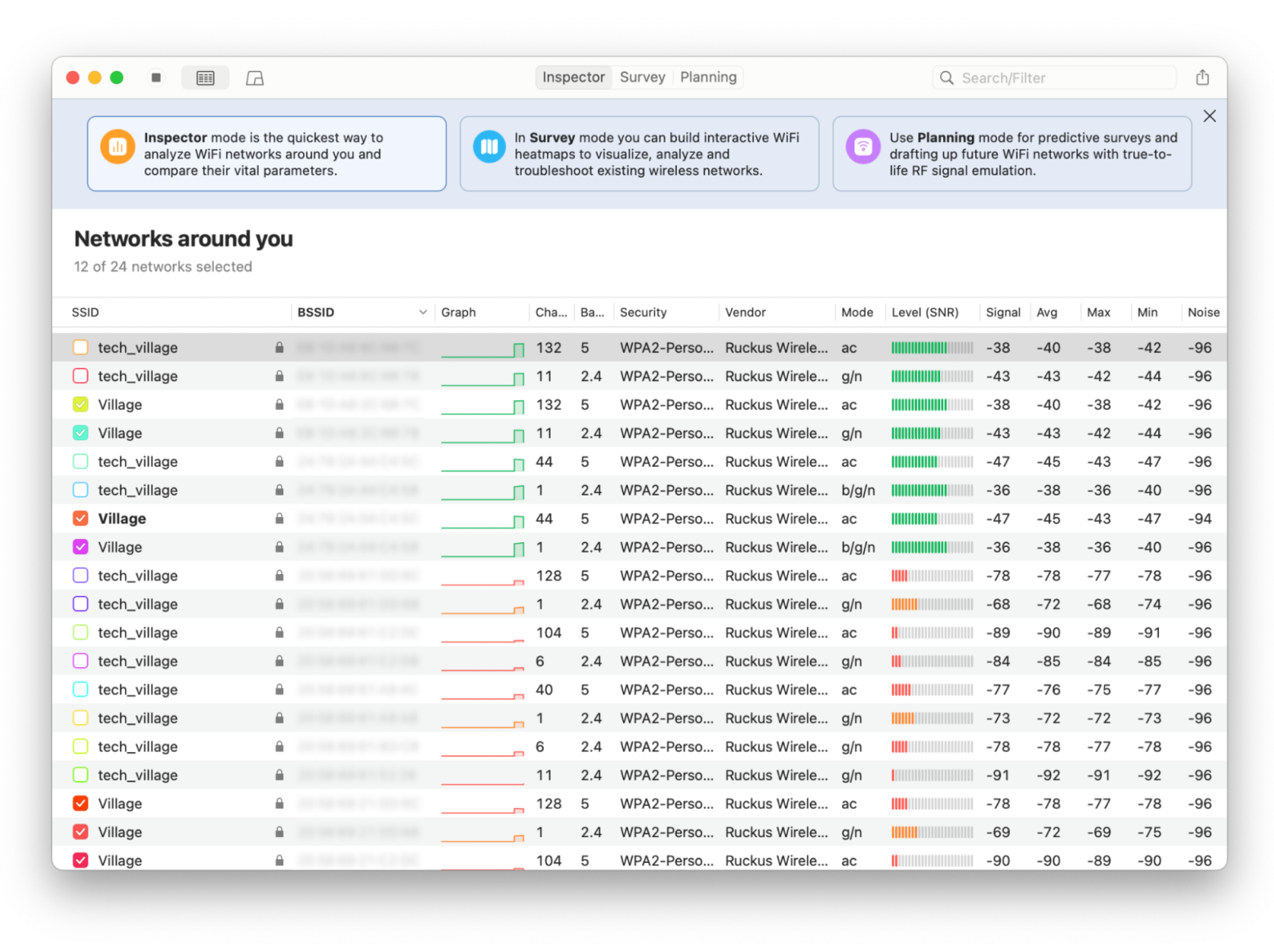The image size is (1274, 952).
Task: Click the floor plan view icon
Action: 255,78
